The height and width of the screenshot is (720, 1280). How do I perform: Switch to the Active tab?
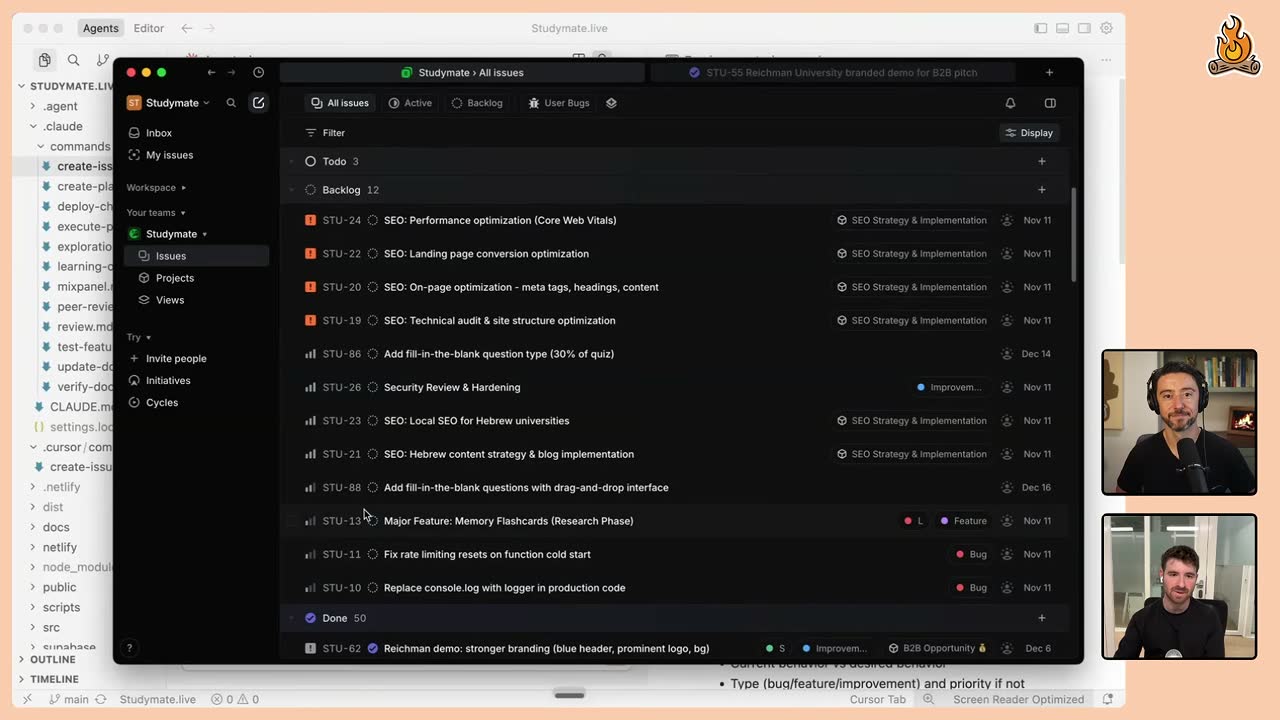[410, 103]
